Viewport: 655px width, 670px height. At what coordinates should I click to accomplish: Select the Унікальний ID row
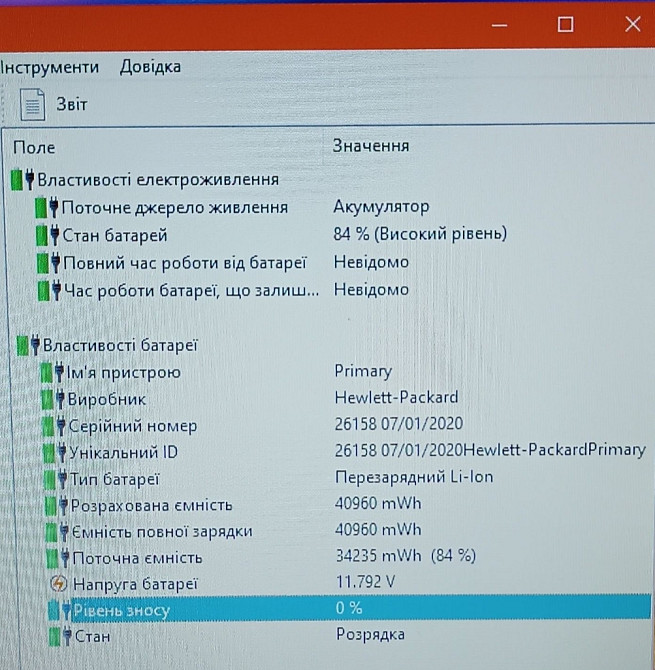[x=123, y=453]
